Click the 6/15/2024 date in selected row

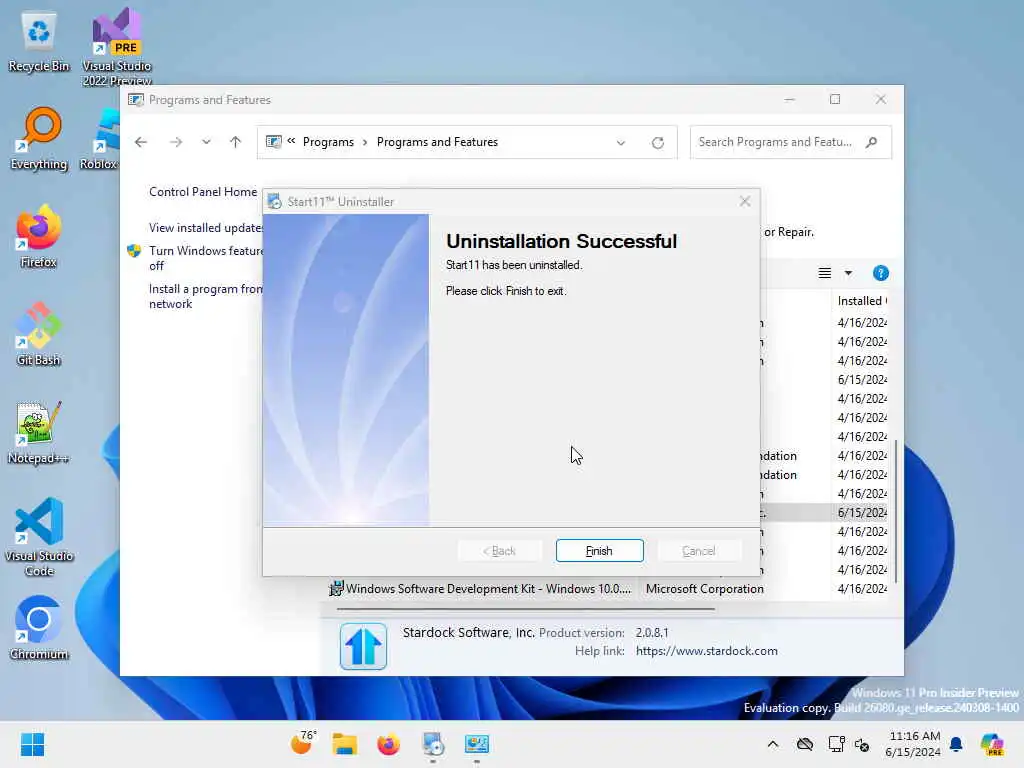(x=862, y=513)
